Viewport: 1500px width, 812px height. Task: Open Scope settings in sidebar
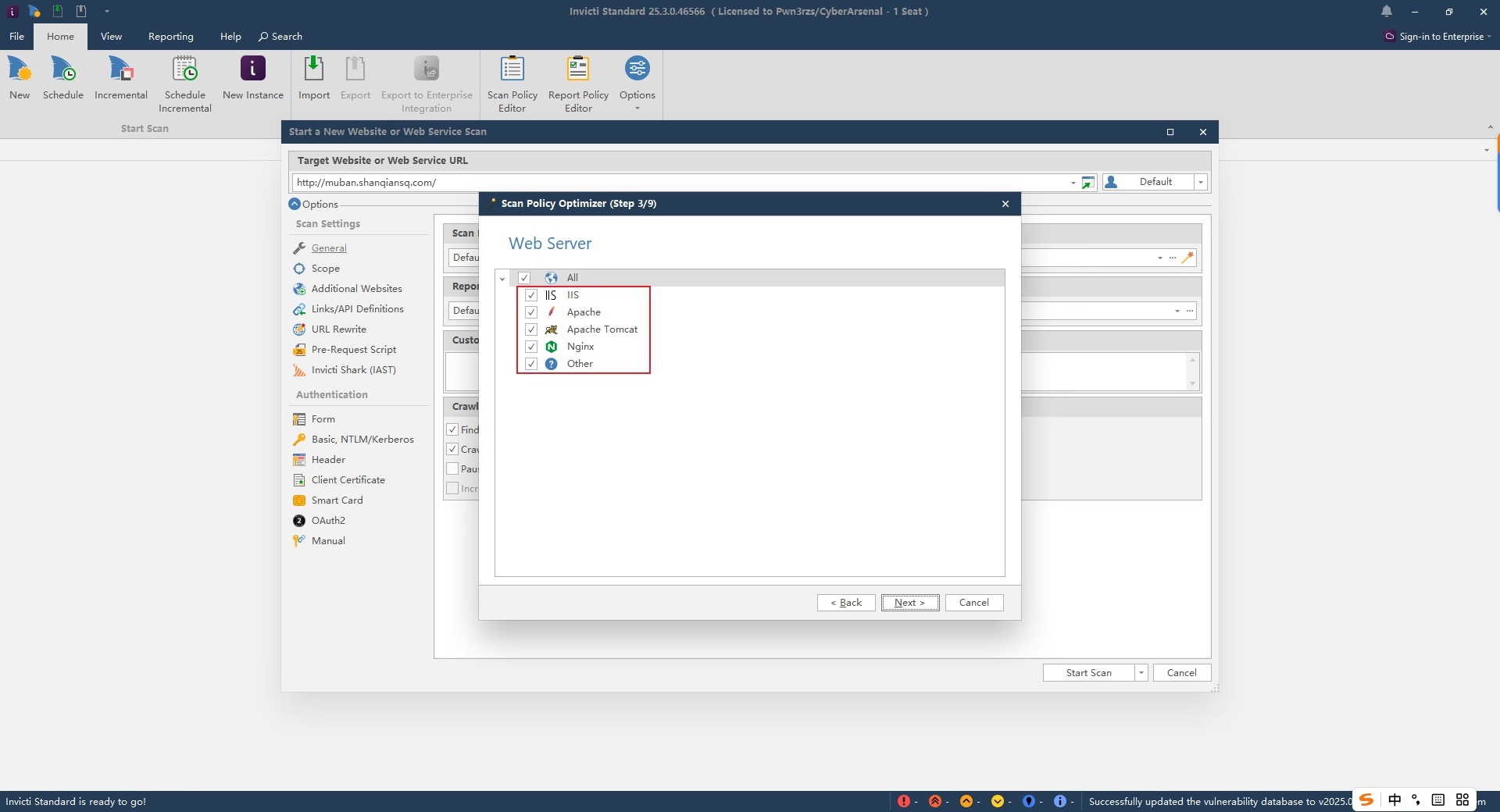pos(325,268)
